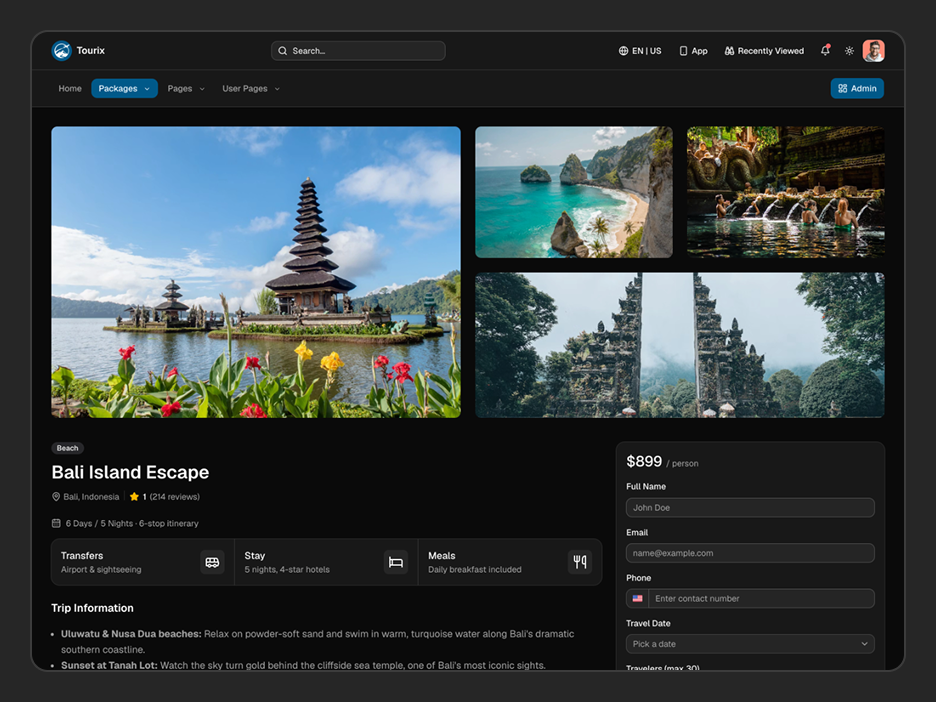Click the Bali, Indonesia location text

pyautogui.click(x=91, y=497)
